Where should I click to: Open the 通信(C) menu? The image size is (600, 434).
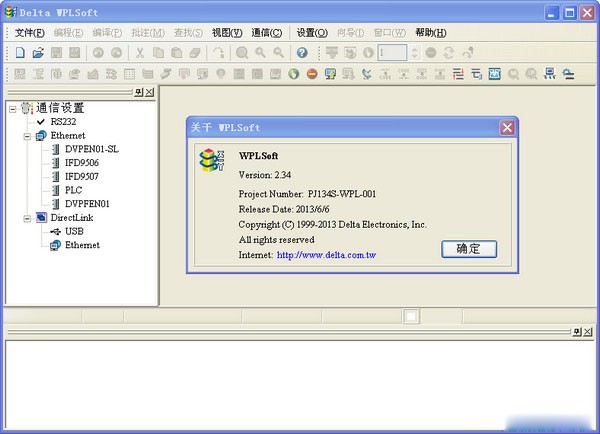coord(267,33)
